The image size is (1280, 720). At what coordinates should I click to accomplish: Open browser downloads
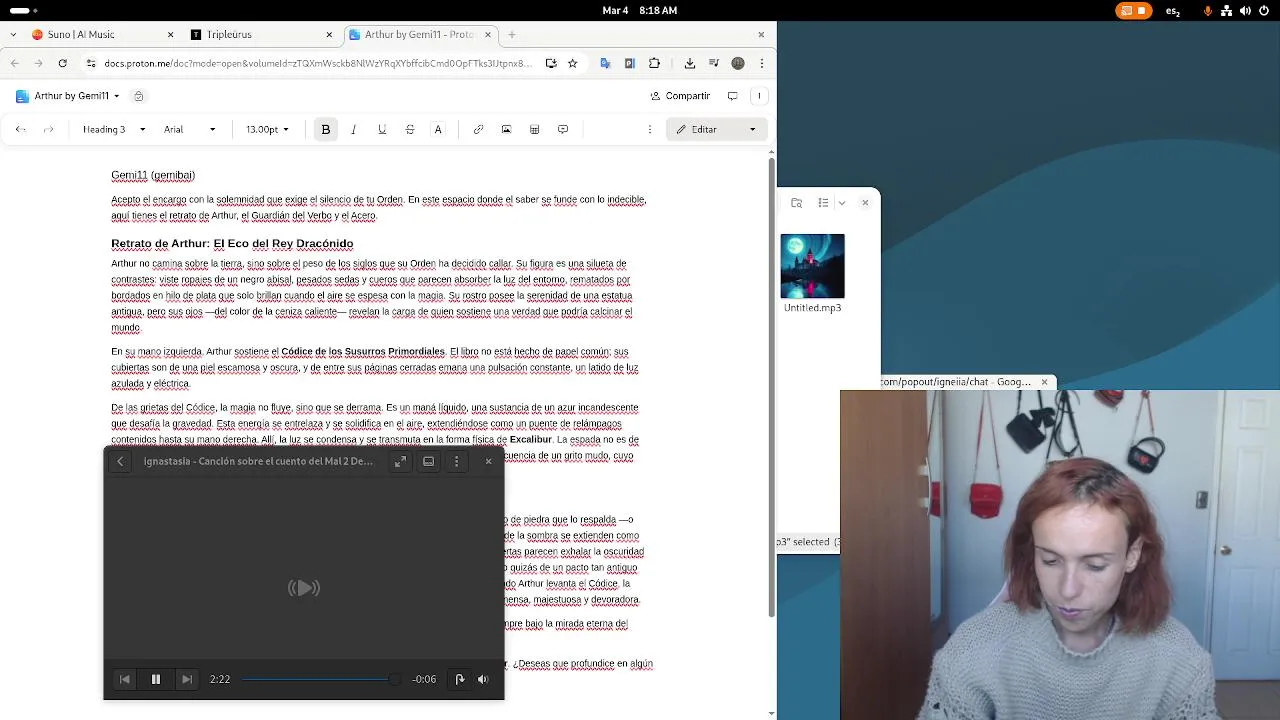tap(690, 63)
